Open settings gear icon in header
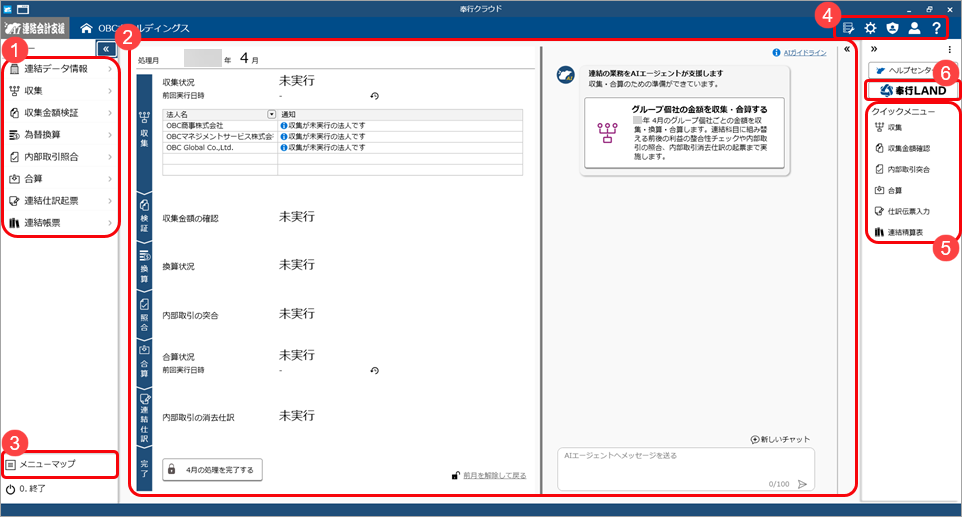962x517 pixels. click(x=871, y=28)
